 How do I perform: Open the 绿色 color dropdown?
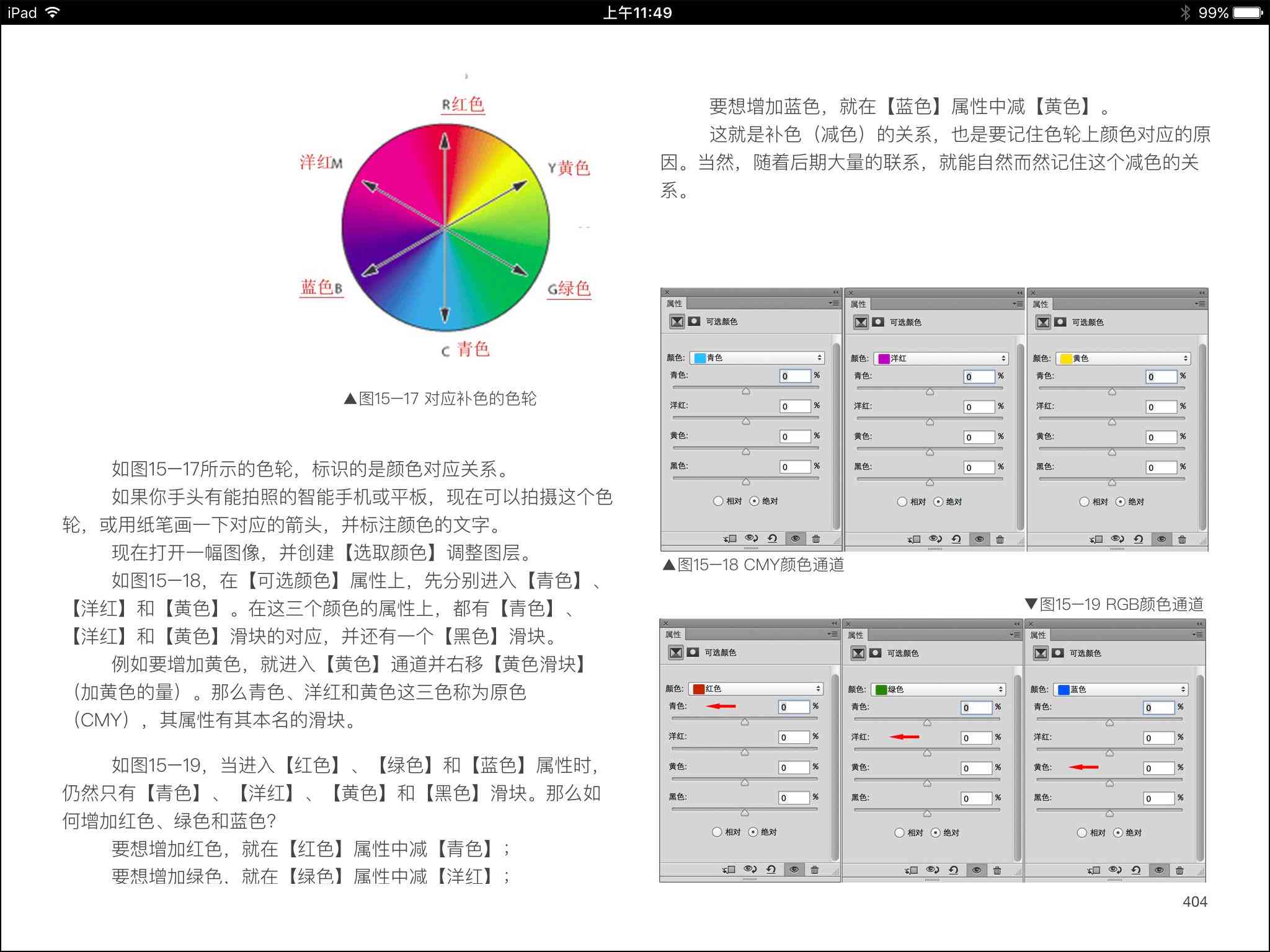pyautogui.click(x=938, y=689)
